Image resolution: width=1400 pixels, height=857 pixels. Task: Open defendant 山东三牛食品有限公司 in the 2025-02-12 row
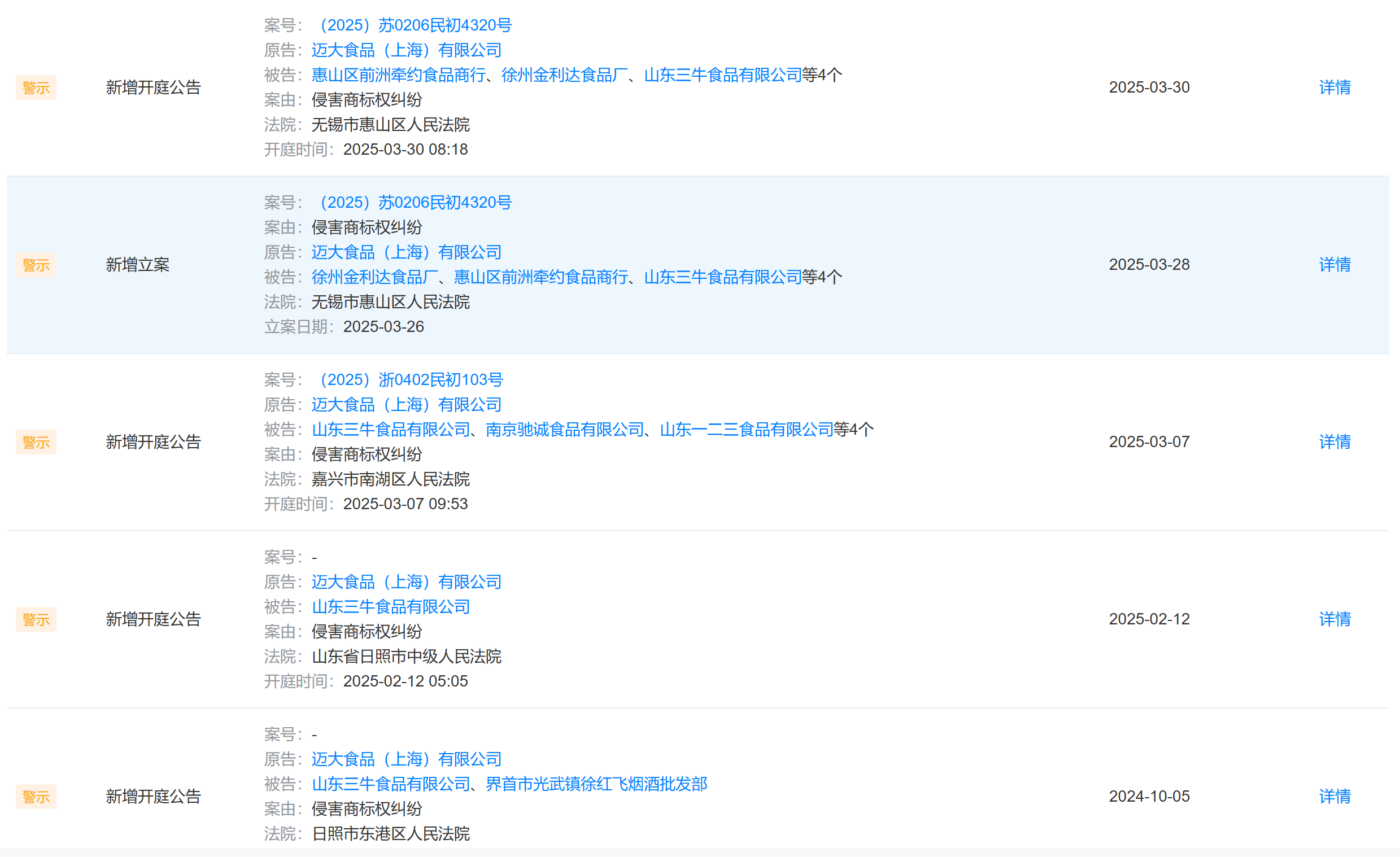391,606
